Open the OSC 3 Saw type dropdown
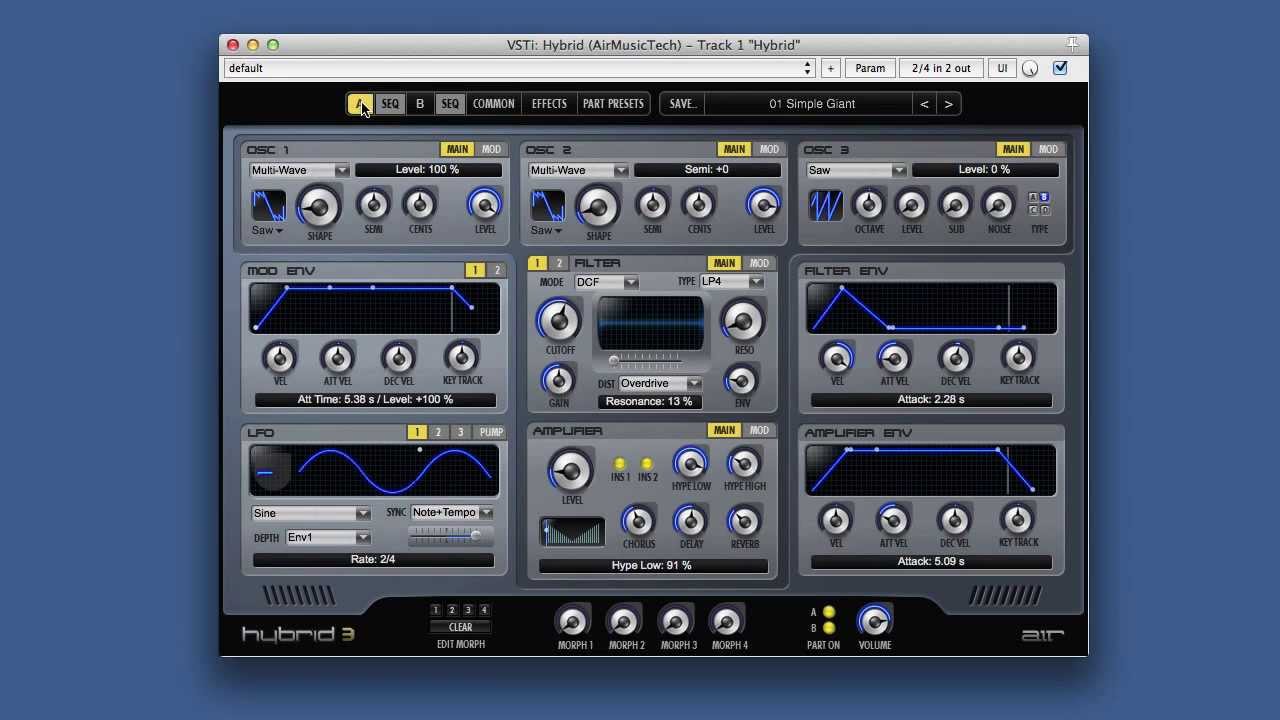This screenshot has width=1280, height=720. [856, 170]
